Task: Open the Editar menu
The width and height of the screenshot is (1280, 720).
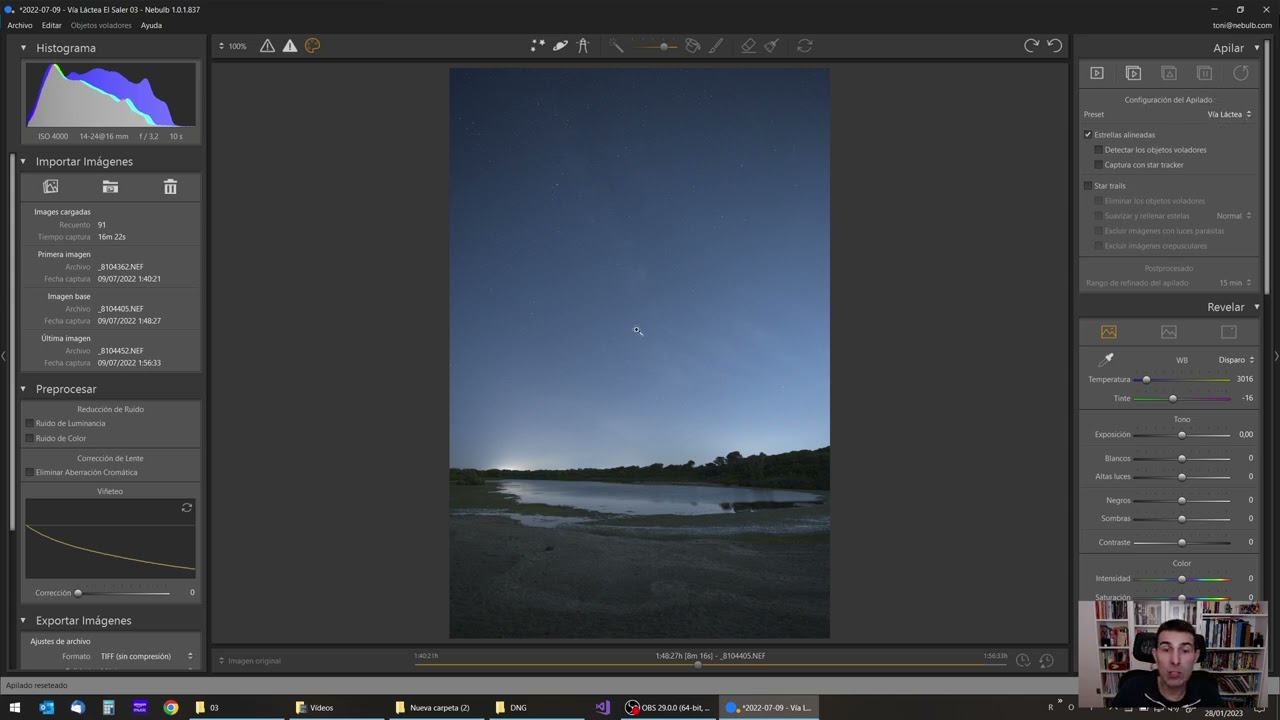Action: point(51,25)
